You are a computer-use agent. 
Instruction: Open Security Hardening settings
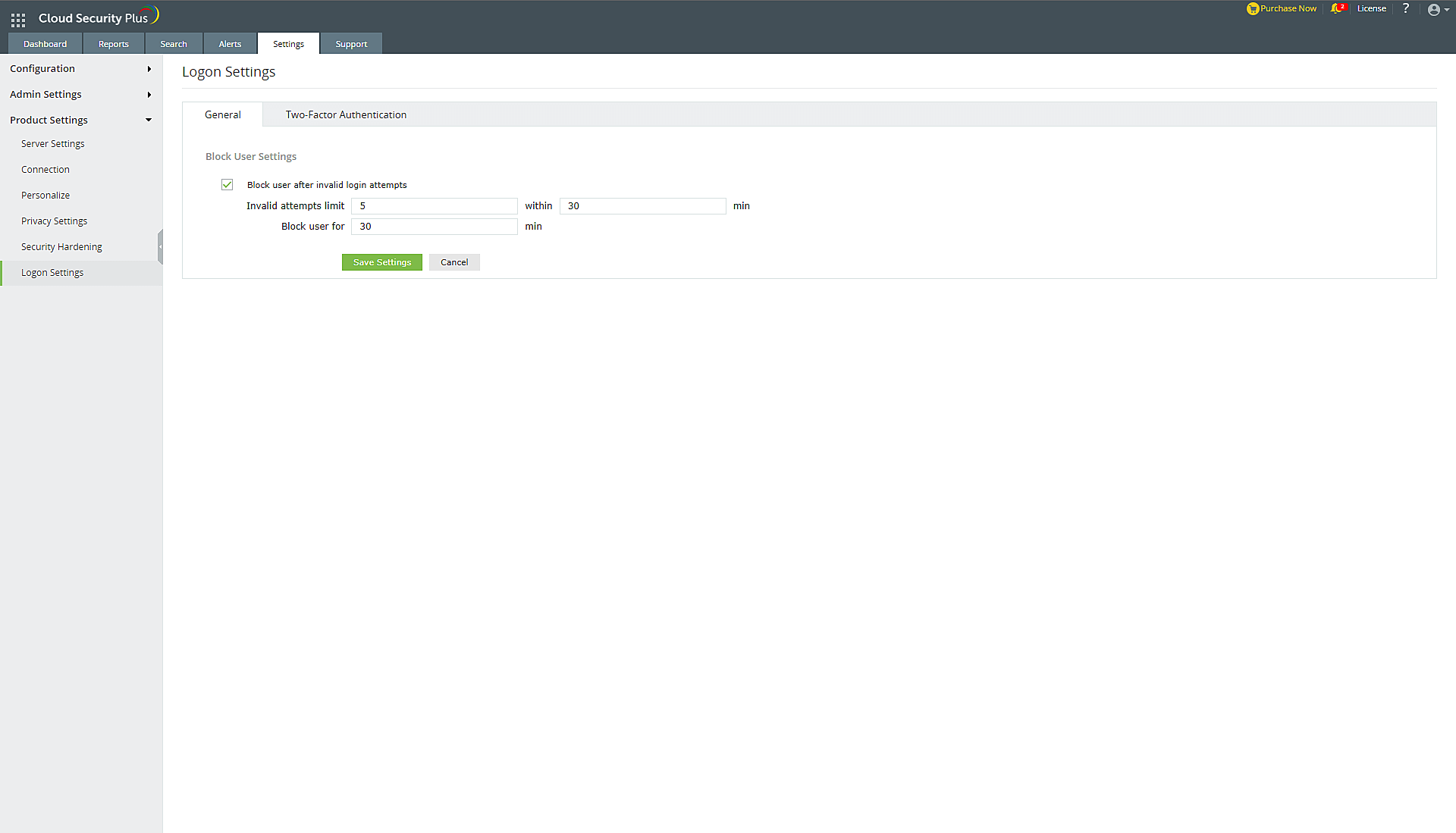[x=61, y=247]
